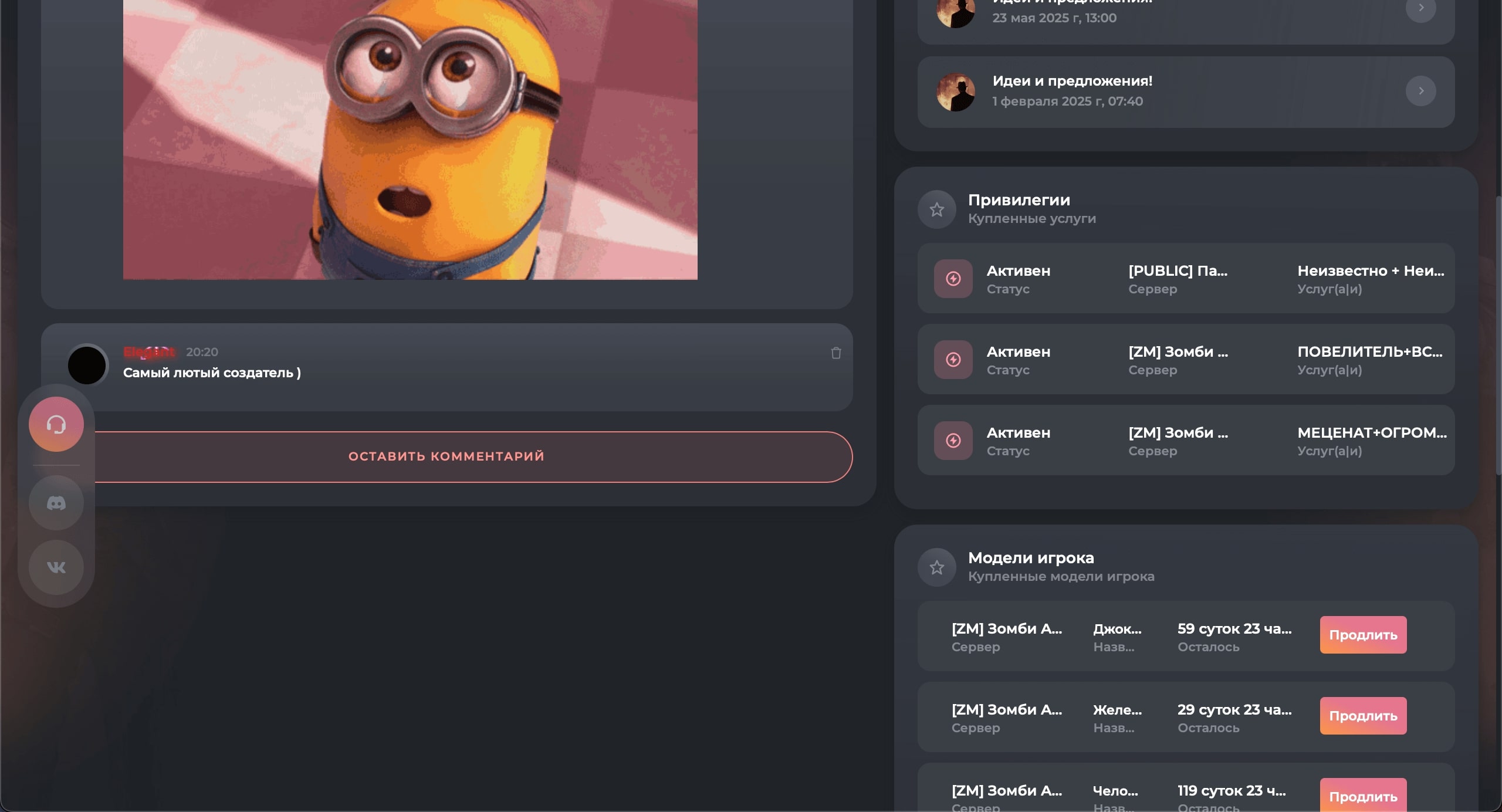Open the commenter's black round avatar
Viewport: 1502px width, 812px height.
pos(87,365)
